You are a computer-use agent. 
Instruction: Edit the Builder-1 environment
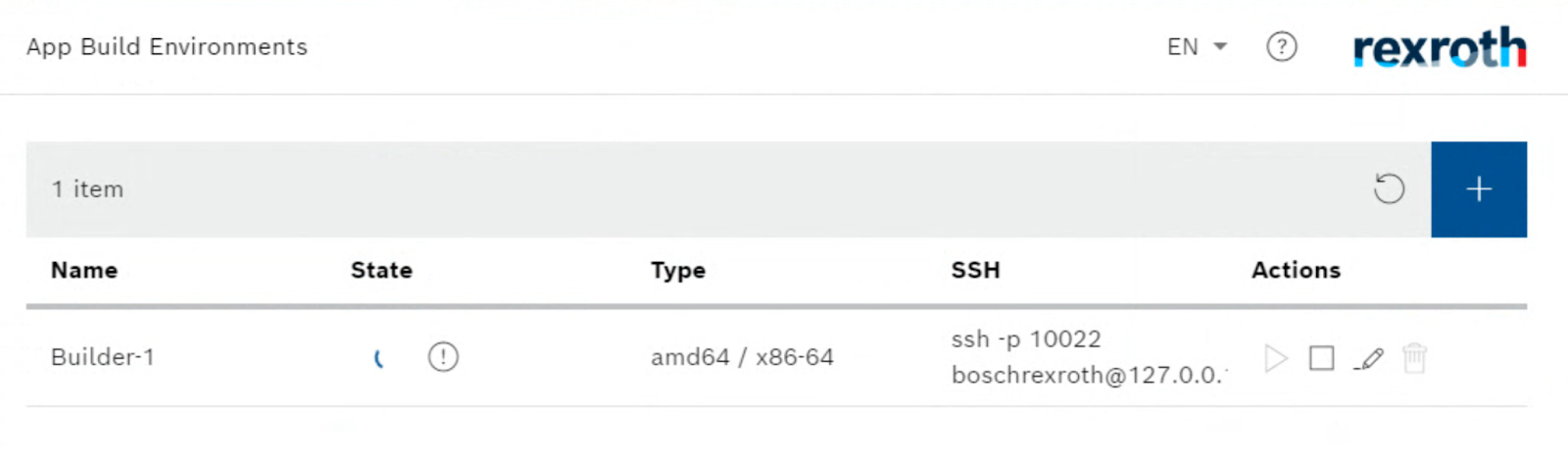1368,359
